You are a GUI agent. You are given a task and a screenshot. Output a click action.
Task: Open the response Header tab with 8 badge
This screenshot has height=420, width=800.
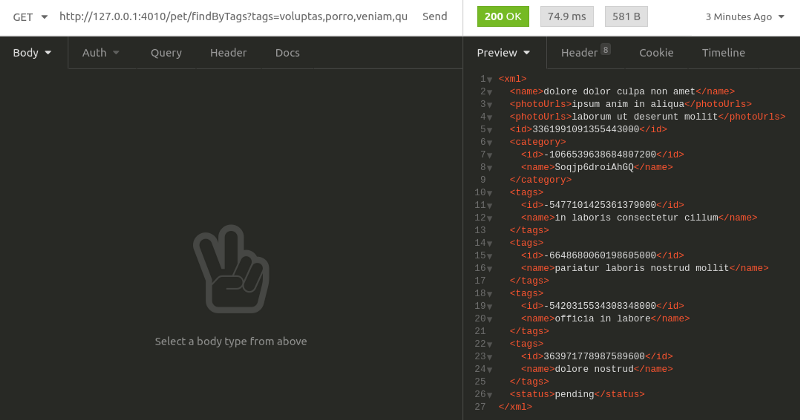(584, 53)
